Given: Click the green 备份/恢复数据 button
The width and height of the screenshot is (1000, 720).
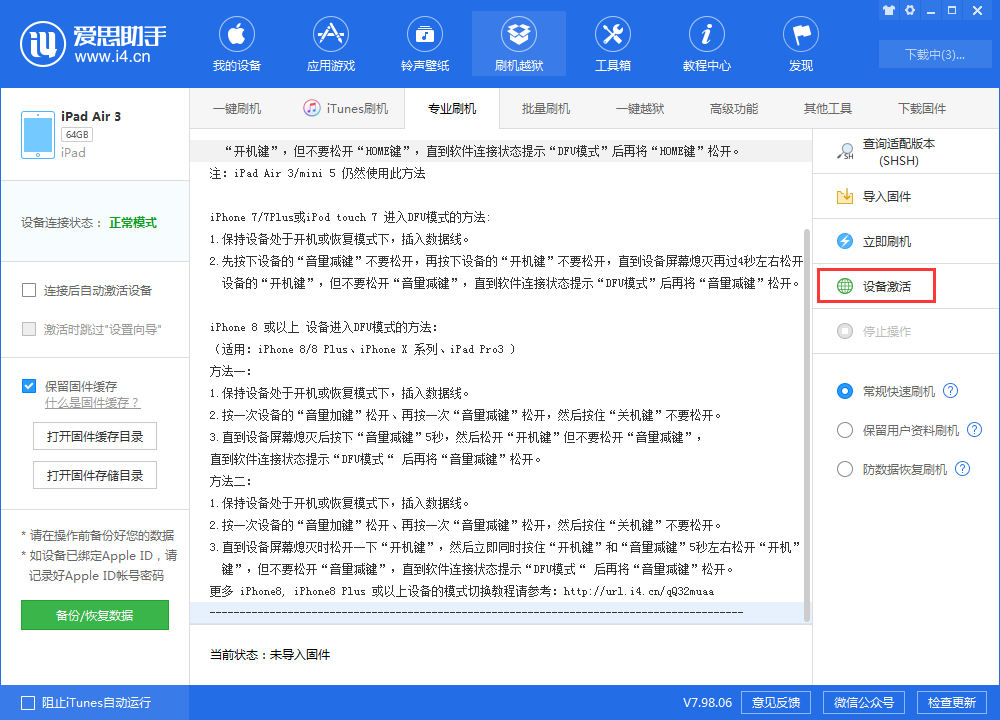Looking at the screenshot, I should 94,614.
